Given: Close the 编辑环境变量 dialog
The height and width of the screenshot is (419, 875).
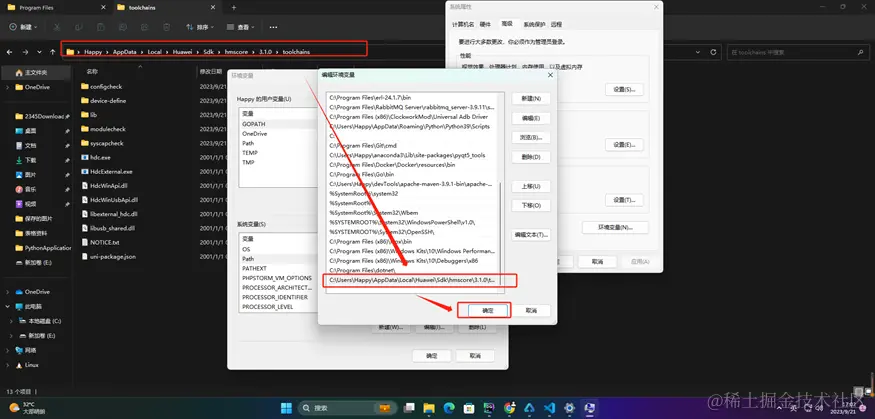Looking at the screenshot, I should (550, 75).
